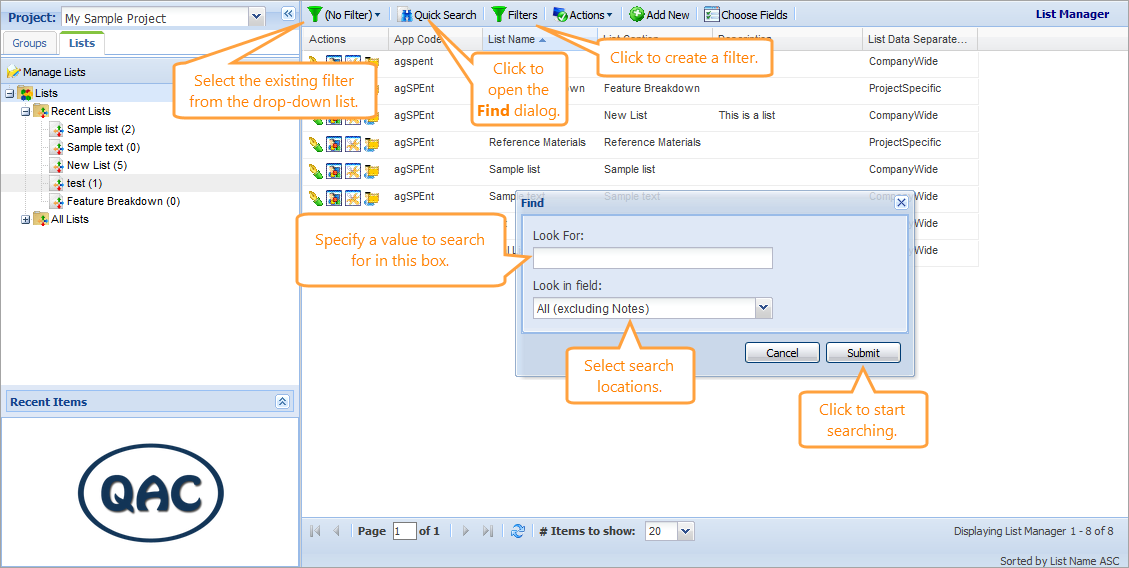Click the Feature Breakdown list caption cell
1129x568 pixels.
(x=652, y=89)
